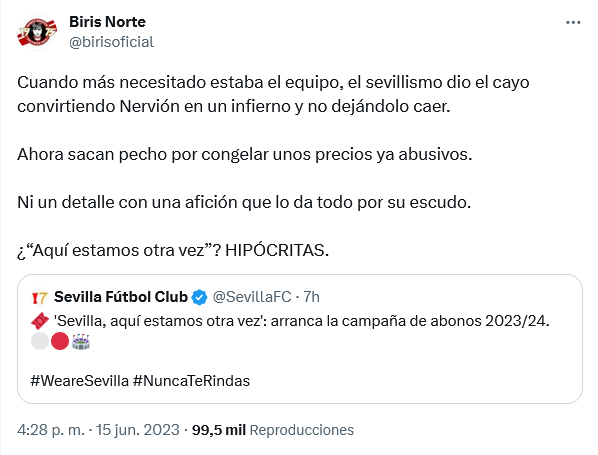Click the blue verified badge icon
Image resolution: width=598 pixels, height=455 pixels.
tap(199, 297)
